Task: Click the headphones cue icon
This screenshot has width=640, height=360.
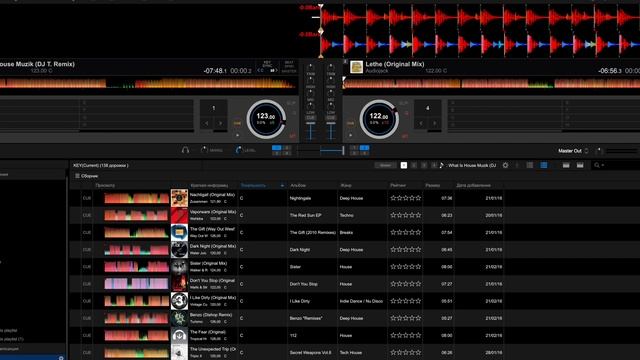Action: pyautogui.click(x=185, y=150)
